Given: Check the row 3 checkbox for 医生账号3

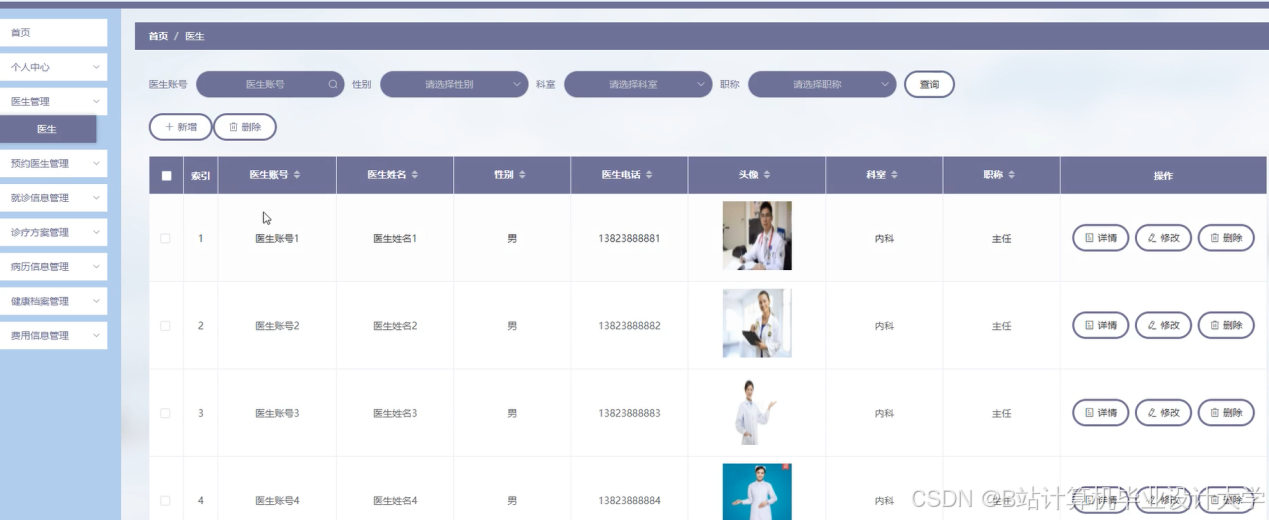Looking at the screenshot, I should pos(166,413).
